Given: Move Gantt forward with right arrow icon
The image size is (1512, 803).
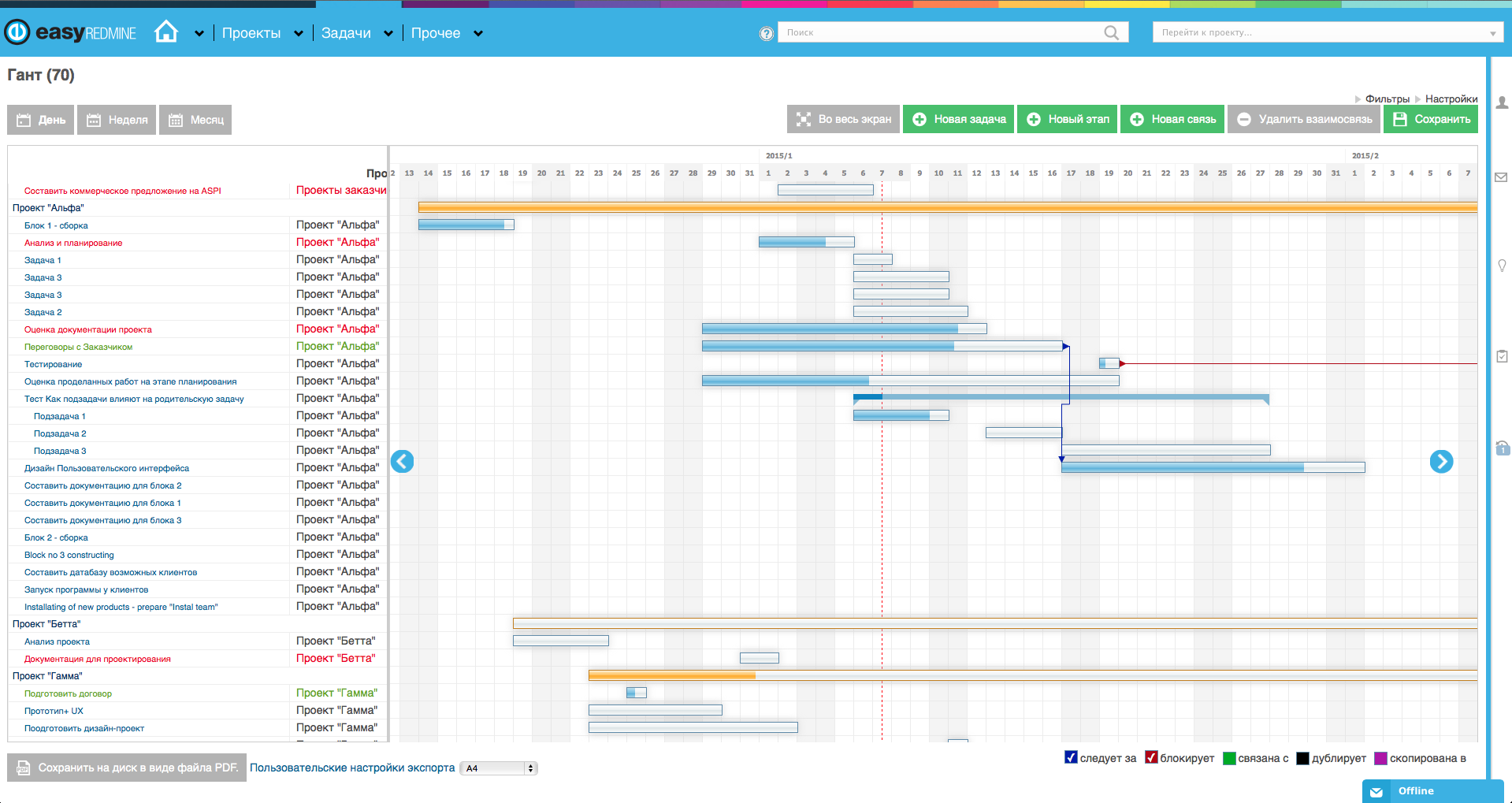Looking at the screenshot, I should 1441,461.
